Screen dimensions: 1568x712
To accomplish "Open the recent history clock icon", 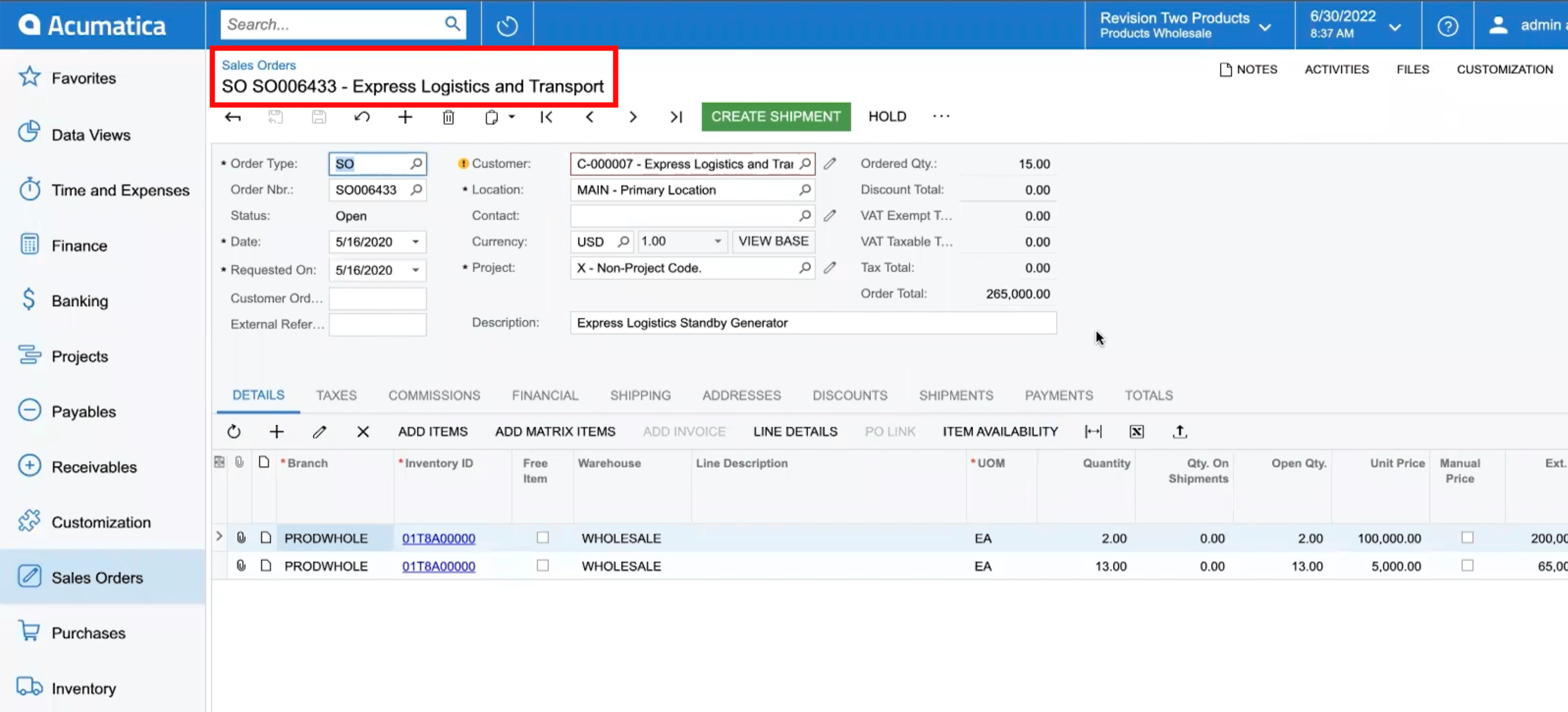I will coord(506,26).
